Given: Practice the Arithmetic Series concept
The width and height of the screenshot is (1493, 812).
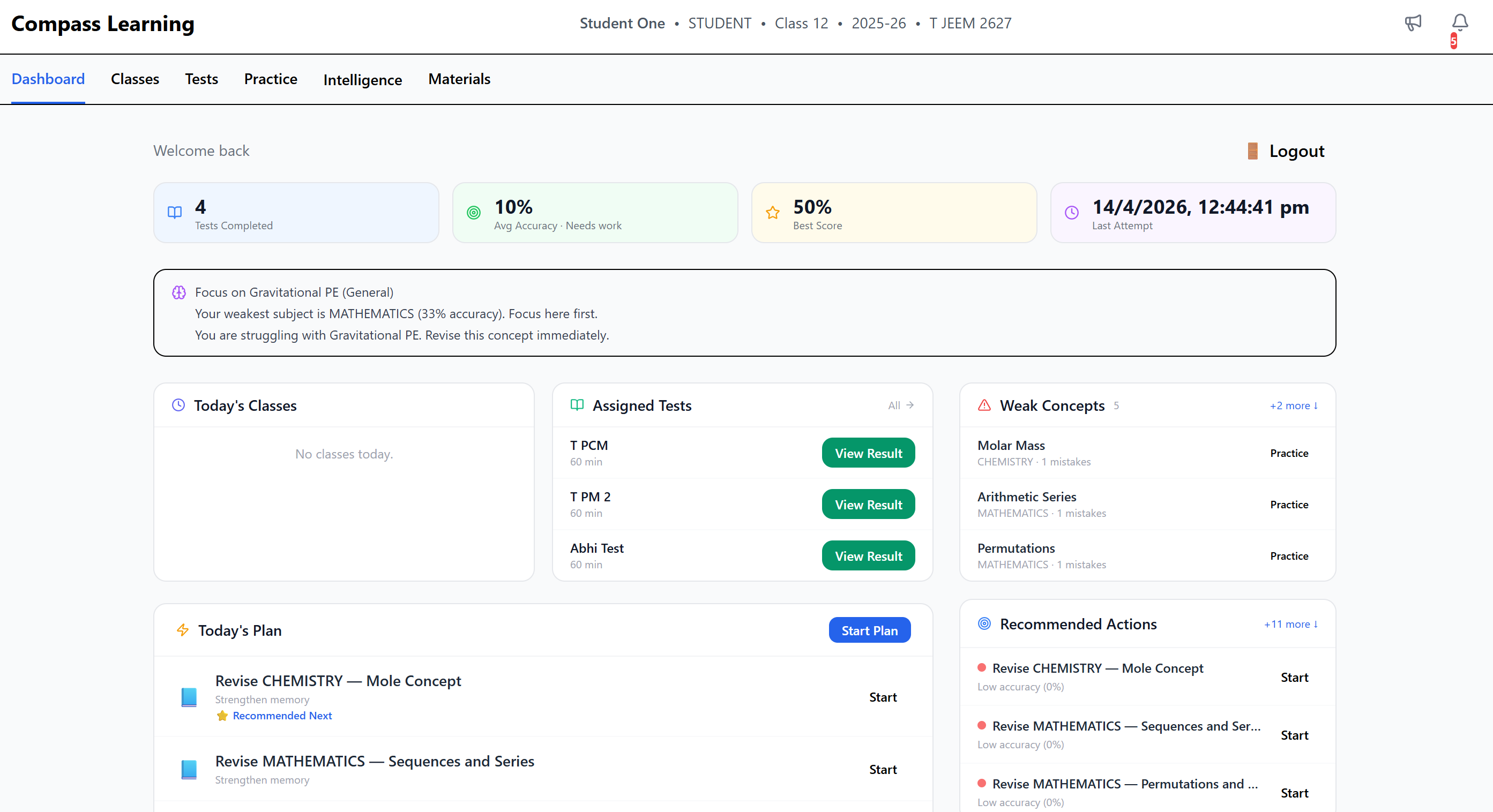Looking at the screenshot, I should click(1289, 505).
